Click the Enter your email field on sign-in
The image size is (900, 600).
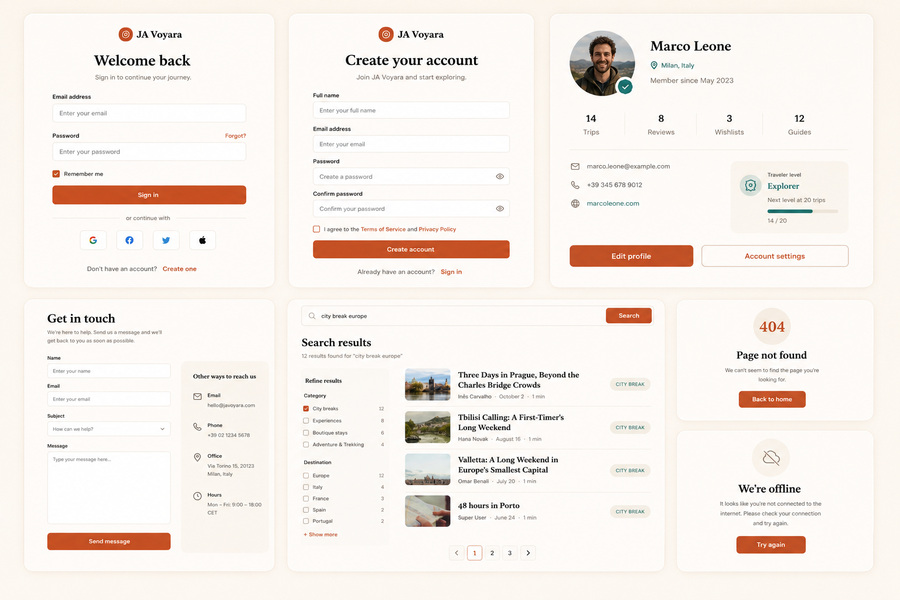[x=149, y=113]
